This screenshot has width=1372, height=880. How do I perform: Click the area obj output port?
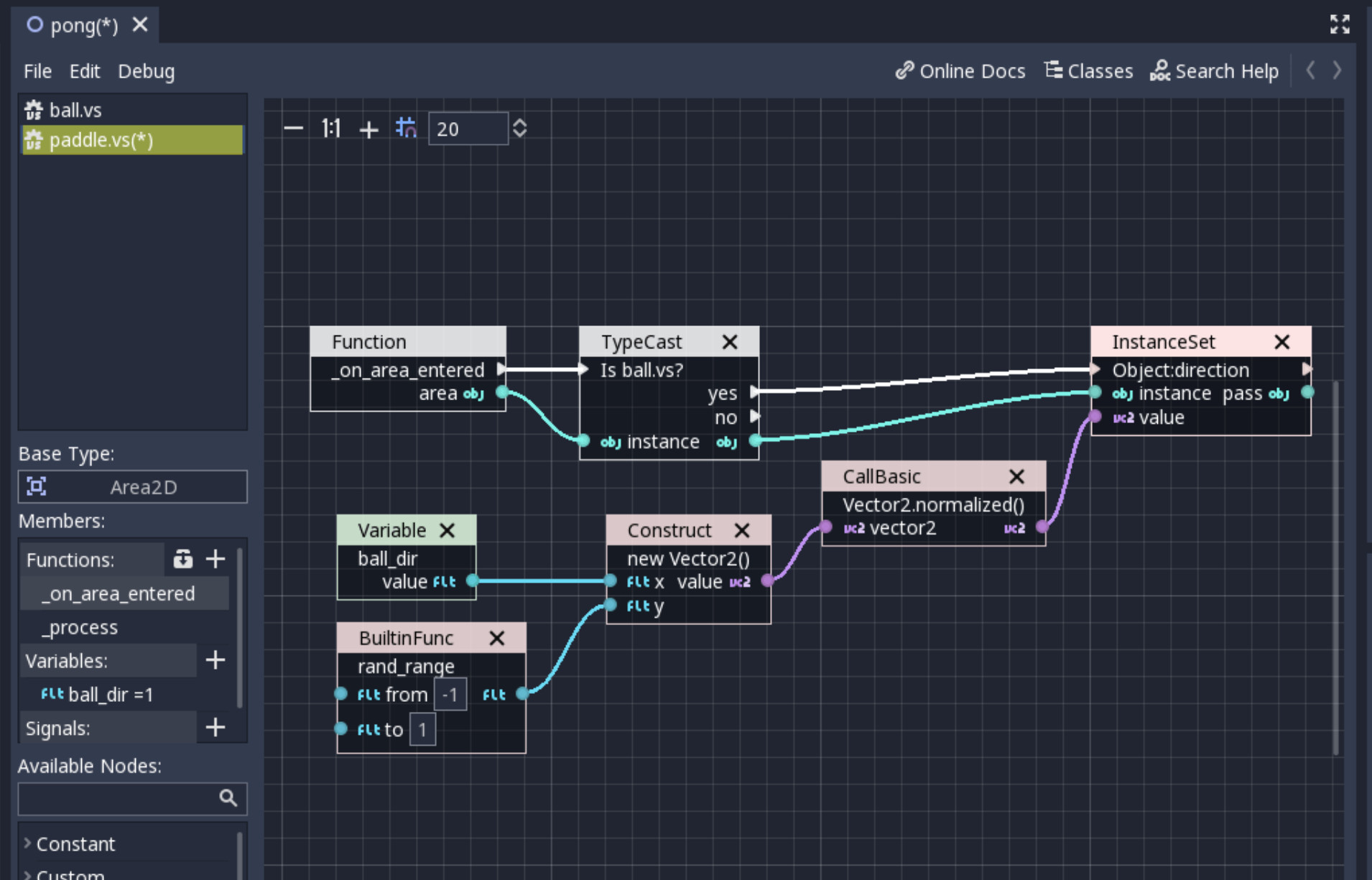(x=503, y=392)
